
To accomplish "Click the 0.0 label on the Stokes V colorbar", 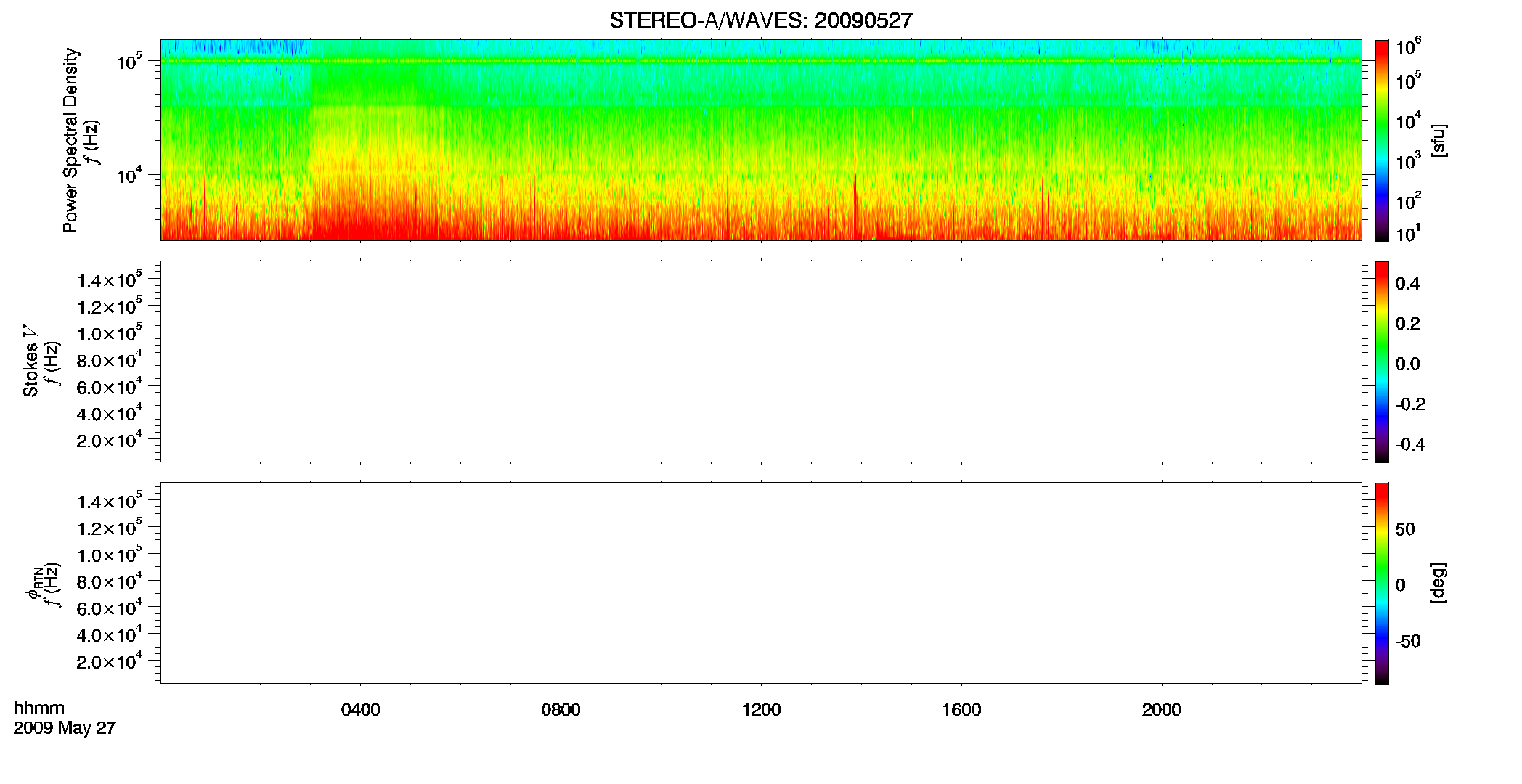I will 1407,364.
